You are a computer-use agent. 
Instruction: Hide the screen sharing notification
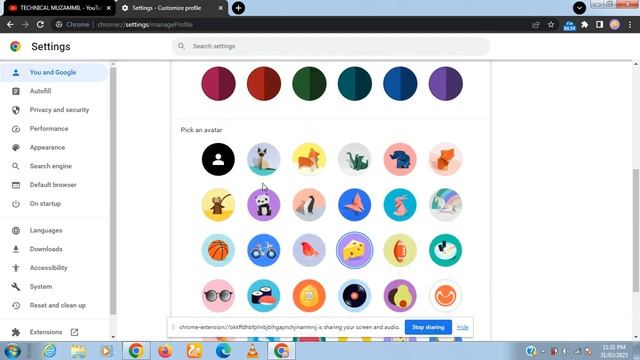[x=462, y=327]
